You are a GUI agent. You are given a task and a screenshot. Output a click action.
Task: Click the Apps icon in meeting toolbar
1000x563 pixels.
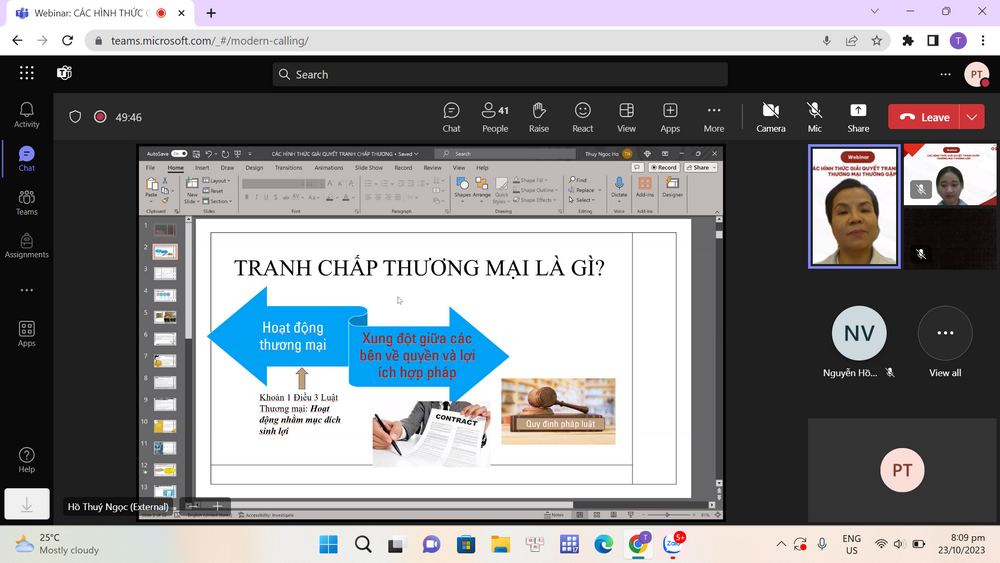(x=670, y=116)
